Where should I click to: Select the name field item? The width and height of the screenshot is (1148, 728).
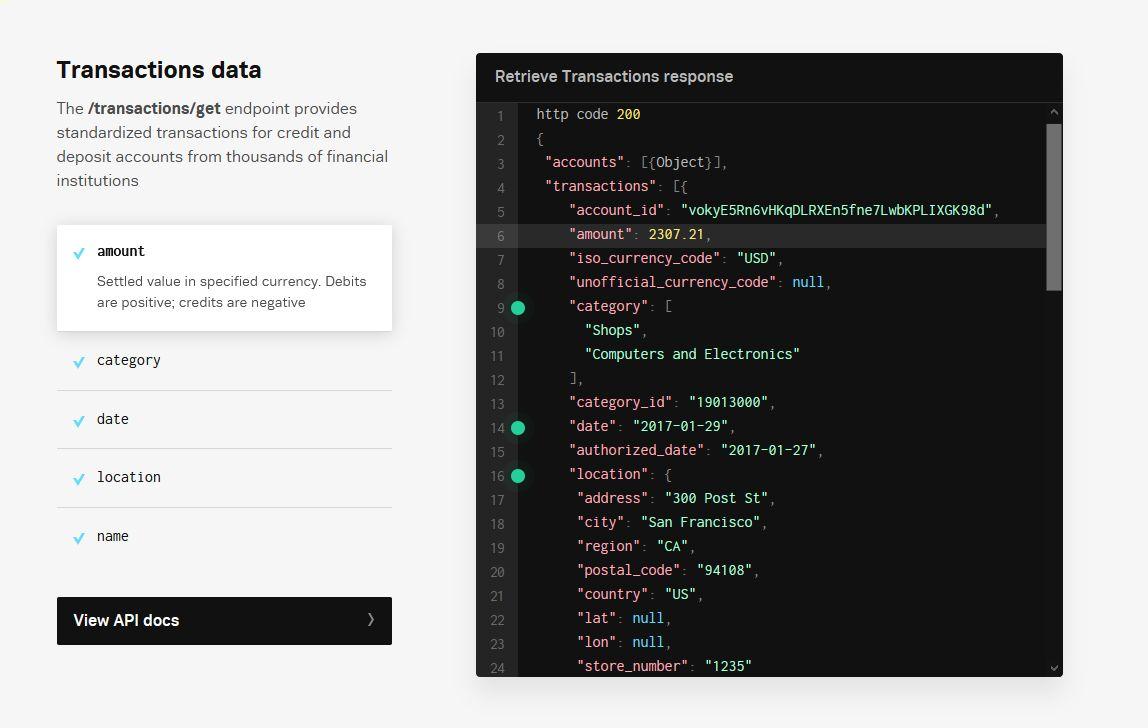point(224,536)
